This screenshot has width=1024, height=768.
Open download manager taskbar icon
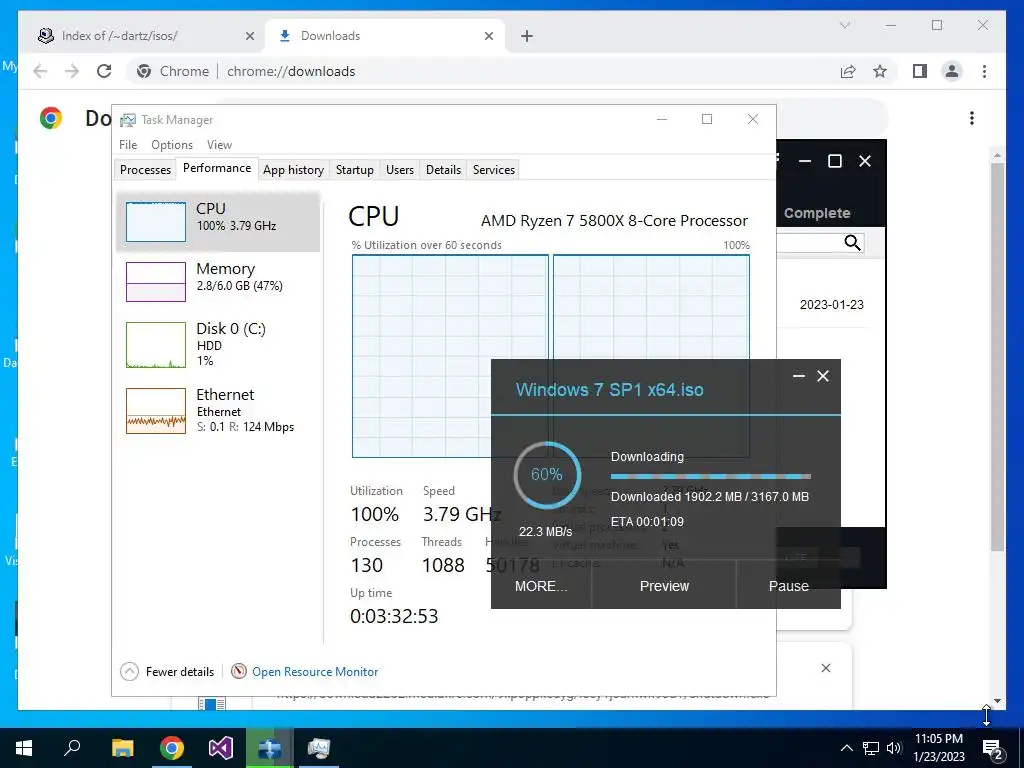click(x=270, y=748)
